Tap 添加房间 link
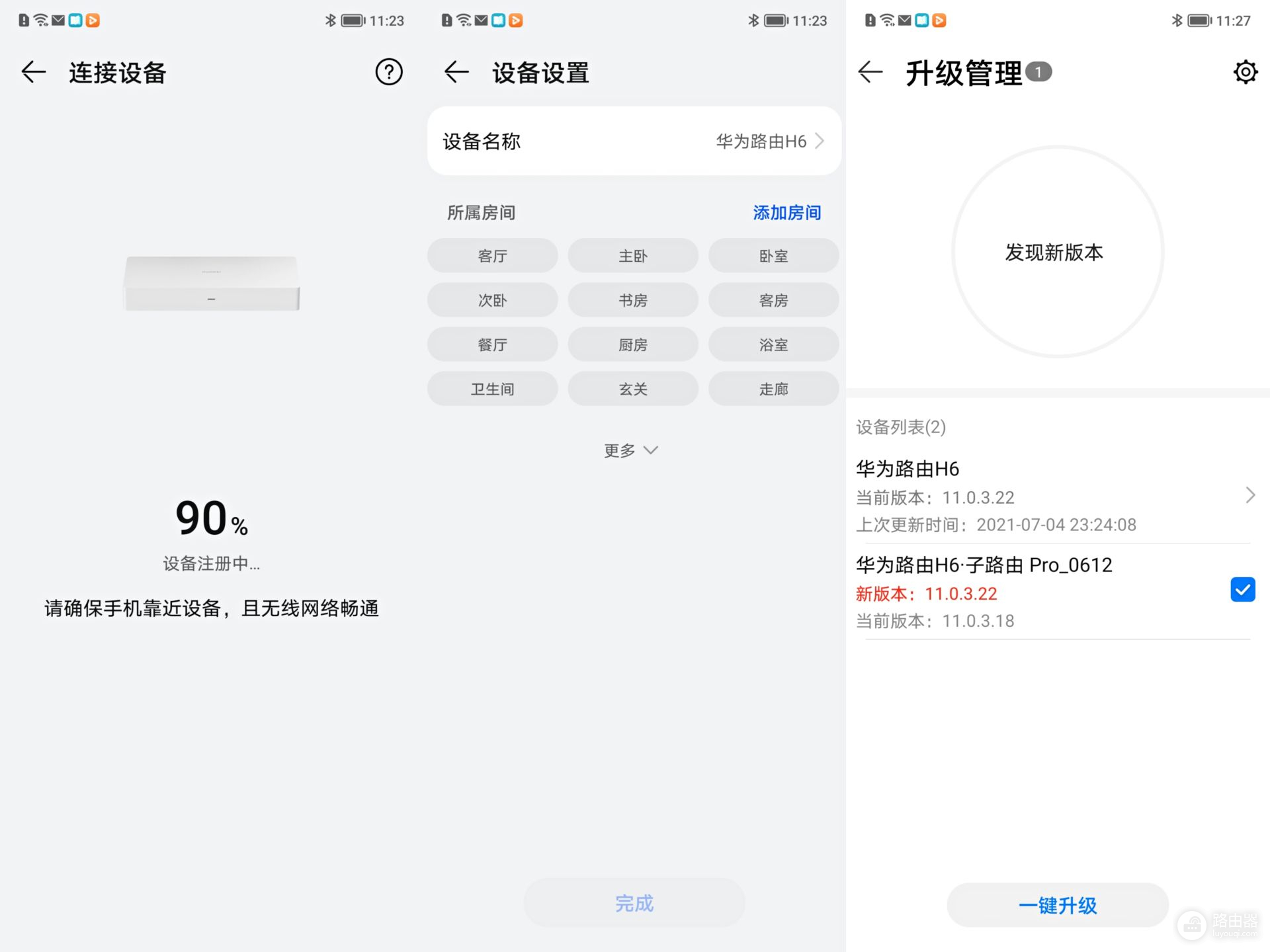Viewport: 1270px width, 952px height. pos(786,213)
